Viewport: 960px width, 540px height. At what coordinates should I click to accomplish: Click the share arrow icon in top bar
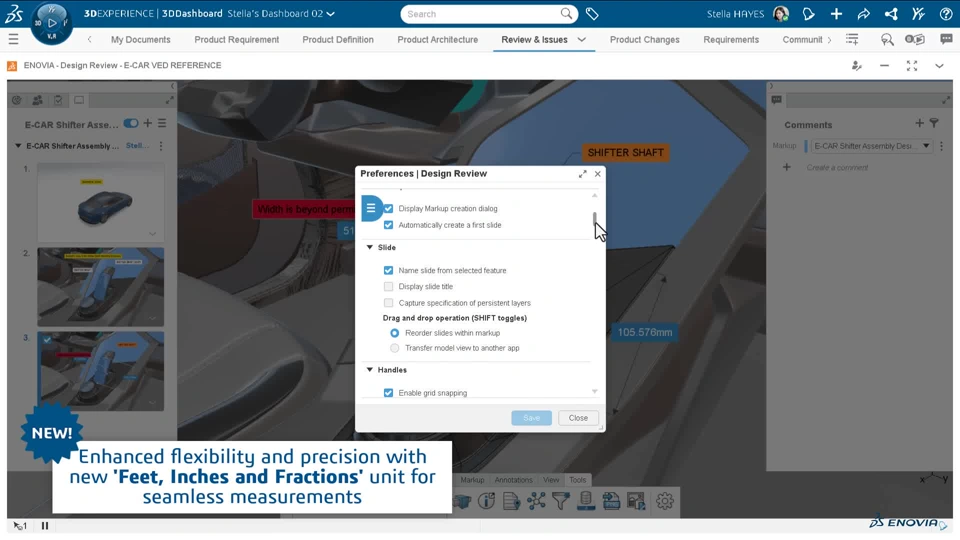click(863, 13)
